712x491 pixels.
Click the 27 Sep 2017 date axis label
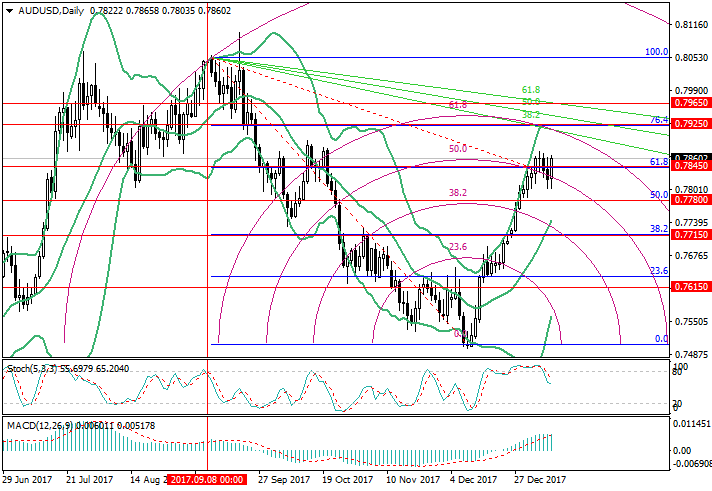coord(284,480)
